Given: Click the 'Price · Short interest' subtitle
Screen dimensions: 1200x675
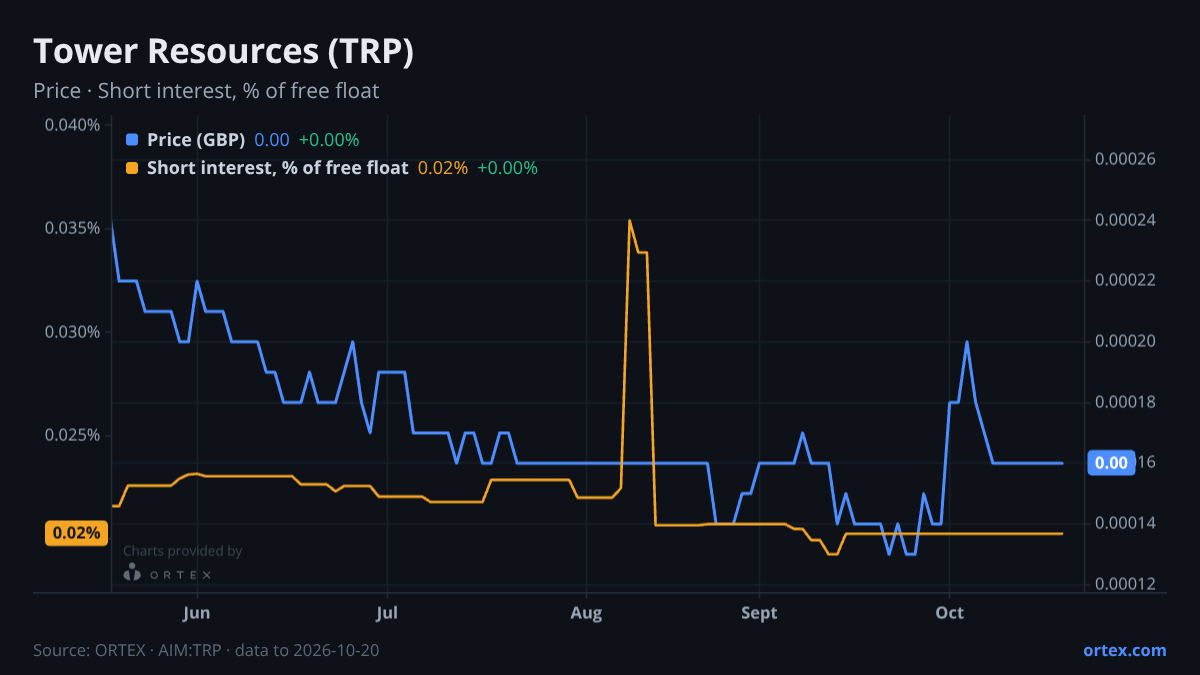Looking at the screenshot, I should click(x=206, y=91).
